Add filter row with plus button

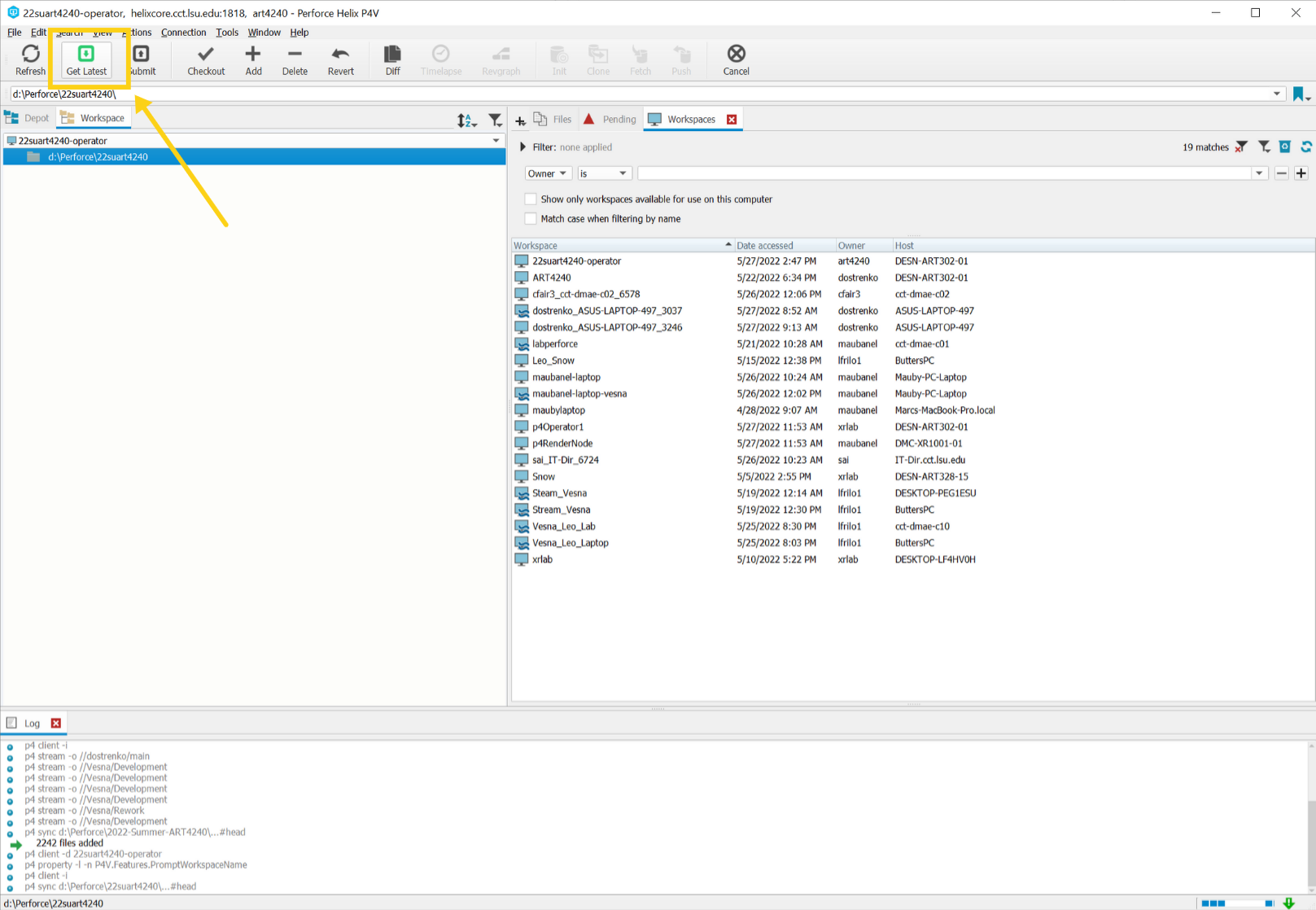click(x=1301, y=173)
